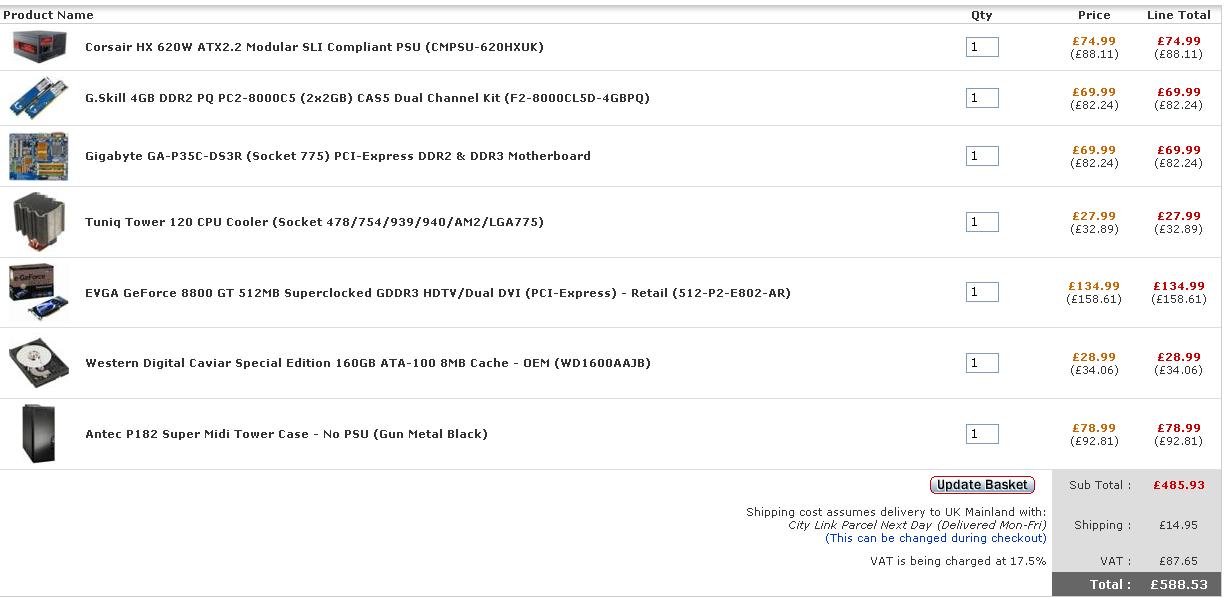Follow the EVGA GeForce 8800 GT product link

click(438, 293)
